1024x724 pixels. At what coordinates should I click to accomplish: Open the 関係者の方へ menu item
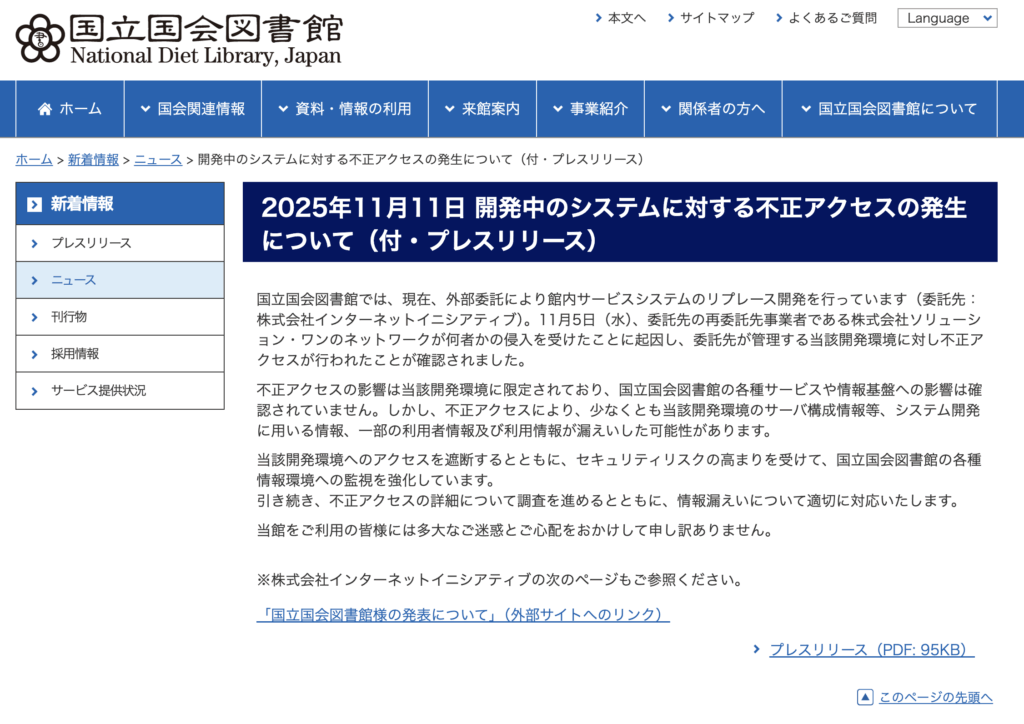tap(712, 109)
